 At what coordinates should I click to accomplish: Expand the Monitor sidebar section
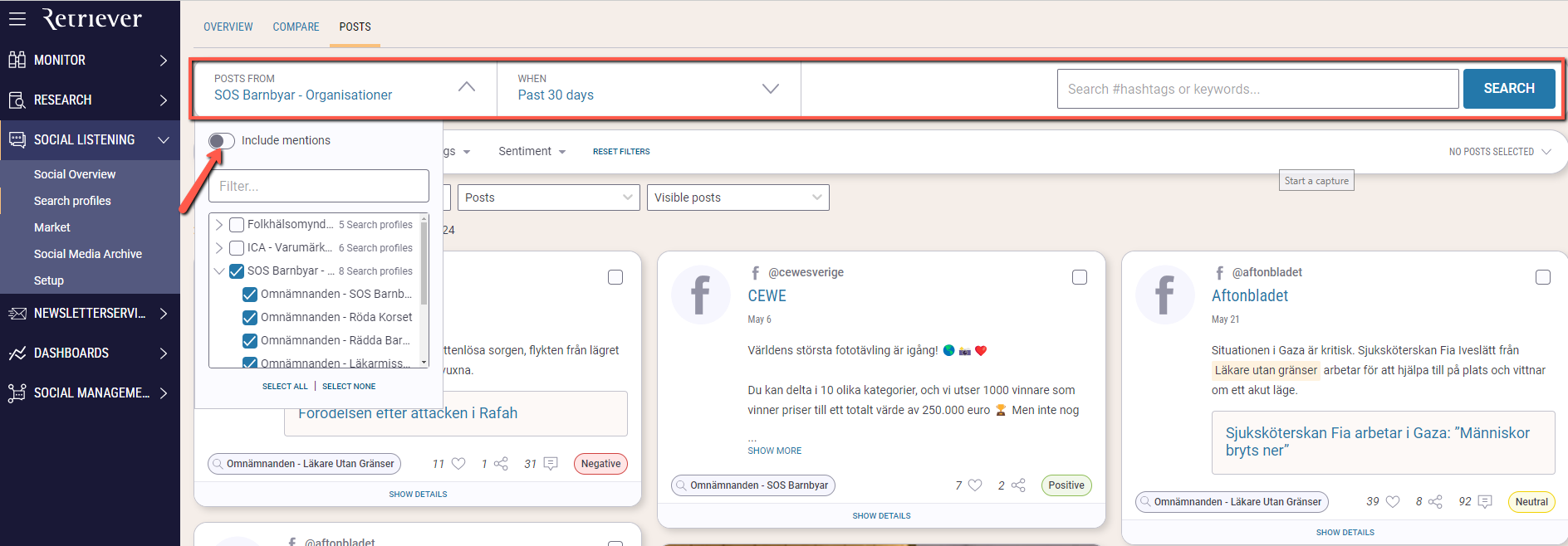164,60
